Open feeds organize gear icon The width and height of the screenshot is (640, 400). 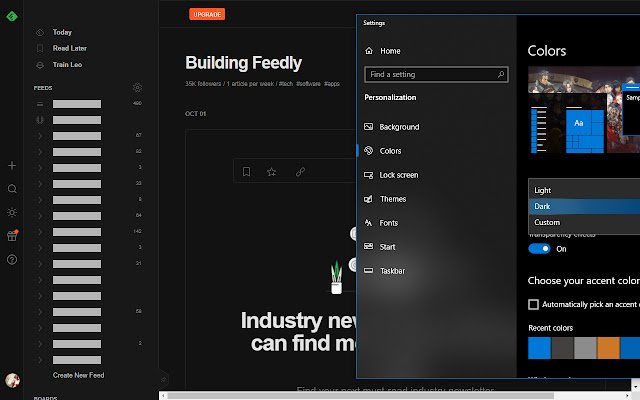(x=137, y=87)
